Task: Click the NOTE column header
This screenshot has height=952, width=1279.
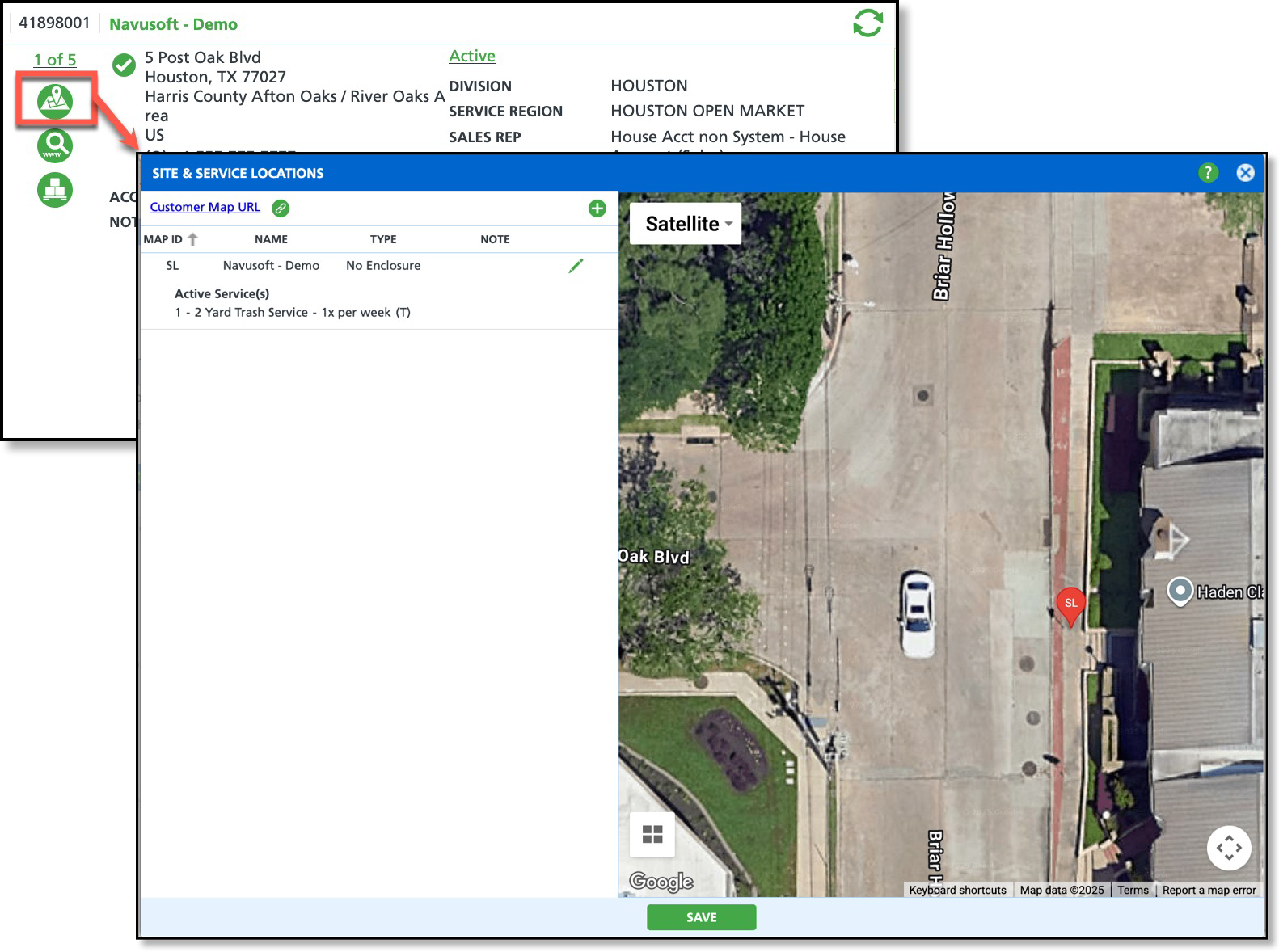Action: (495, 239)
